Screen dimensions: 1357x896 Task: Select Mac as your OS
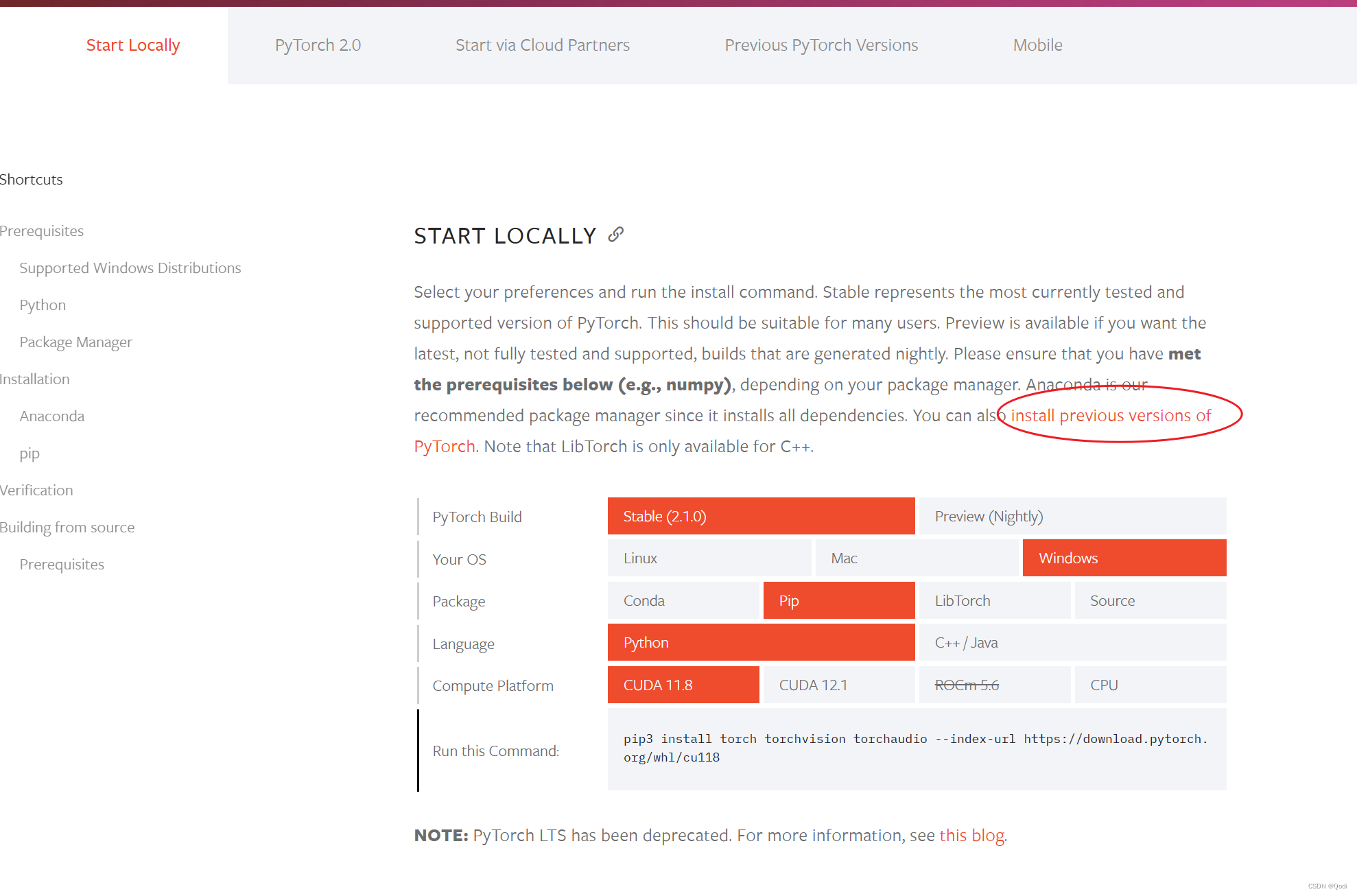916,558
